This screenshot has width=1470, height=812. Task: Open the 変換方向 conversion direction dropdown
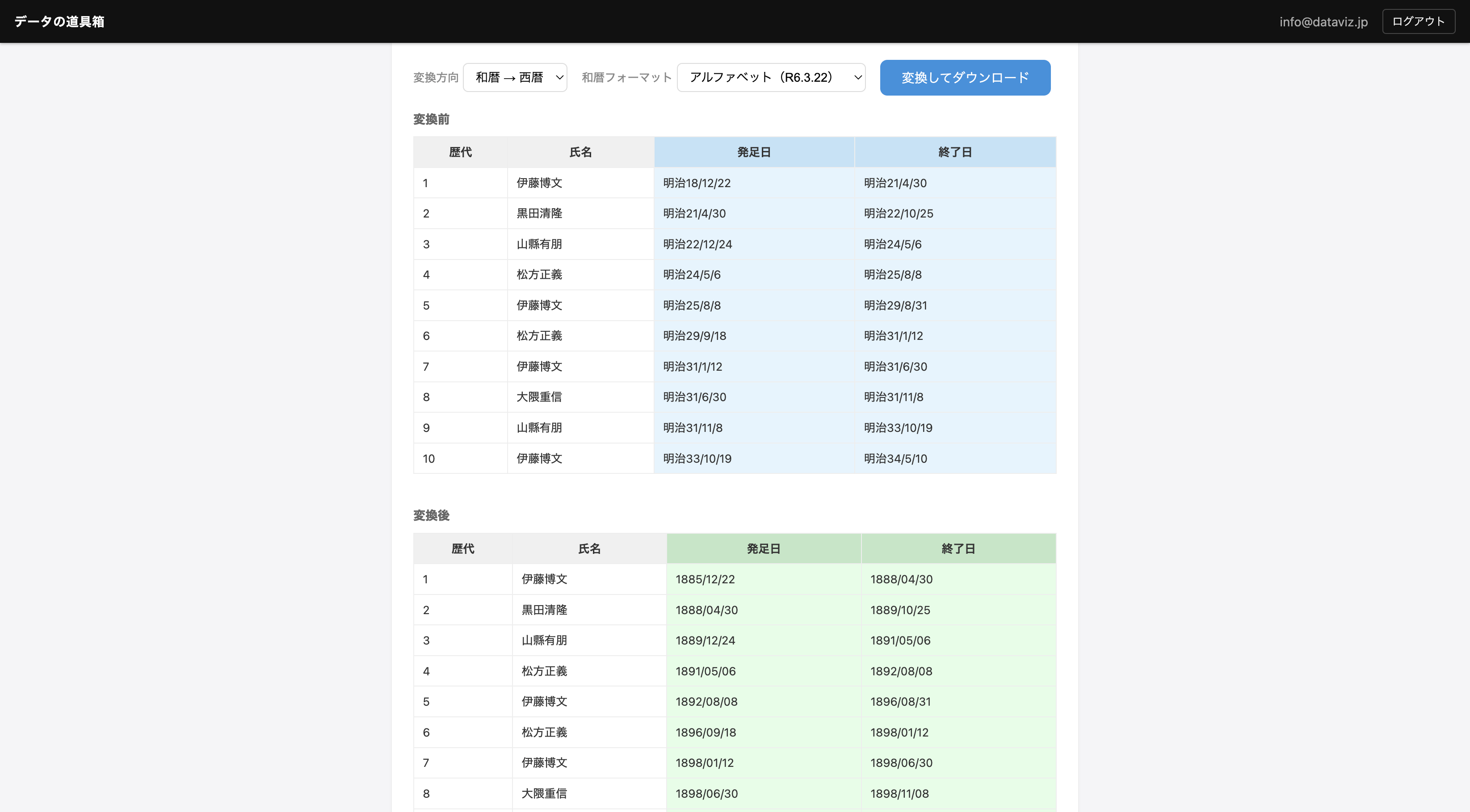click(514, 77)
